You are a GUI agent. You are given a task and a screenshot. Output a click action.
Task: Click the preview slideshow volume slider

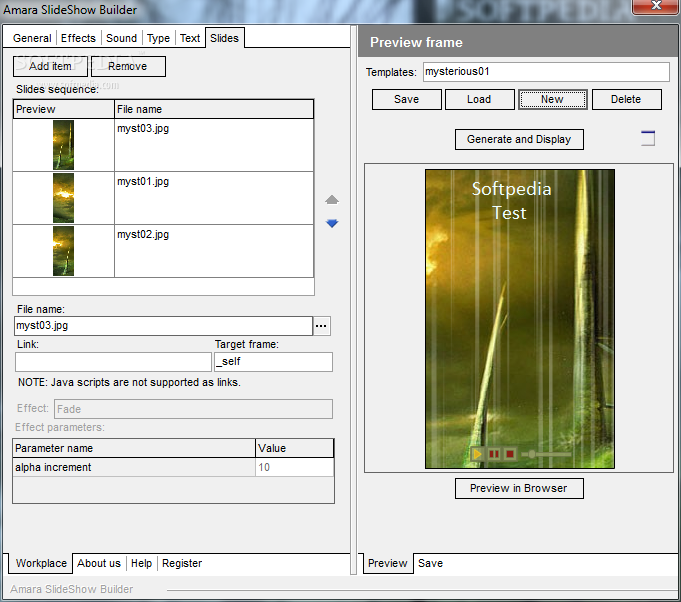(546, 454)
